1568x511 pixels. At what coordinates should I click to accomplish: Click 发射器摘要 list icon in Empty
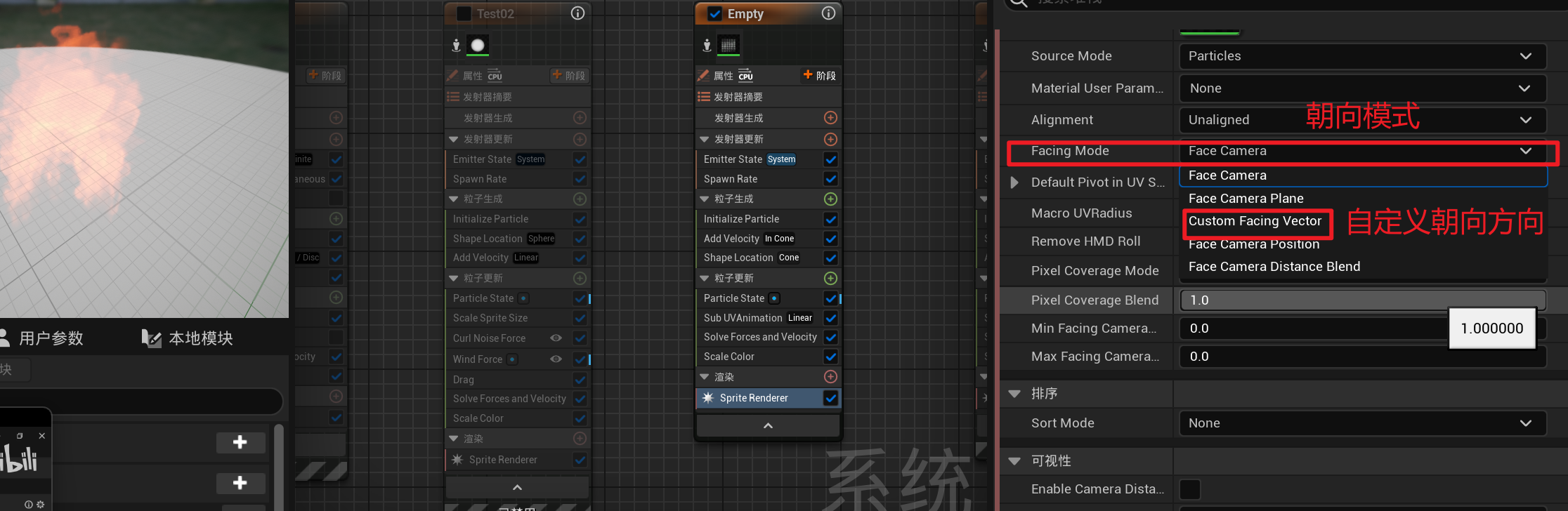(704, 97)
